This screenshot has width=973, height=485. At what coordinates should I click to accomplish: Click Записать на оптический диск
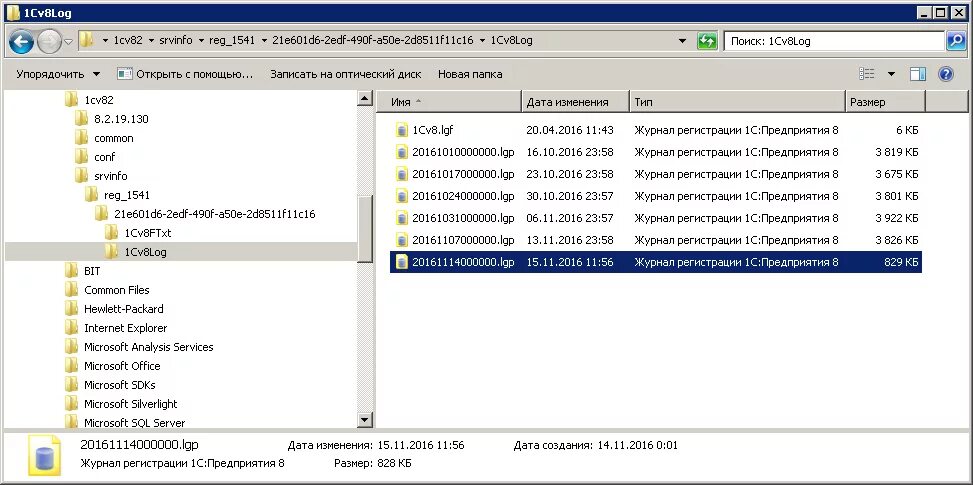pyautogui.click(x=346, y=74)
